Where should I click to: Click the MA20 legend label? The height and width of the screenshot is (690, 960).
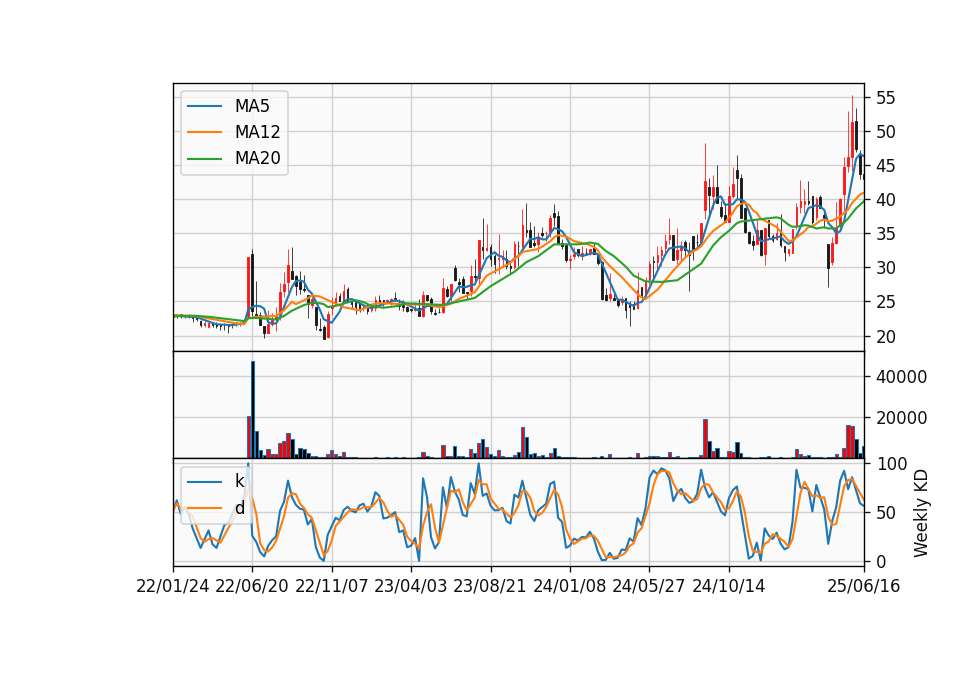(258, 158)
